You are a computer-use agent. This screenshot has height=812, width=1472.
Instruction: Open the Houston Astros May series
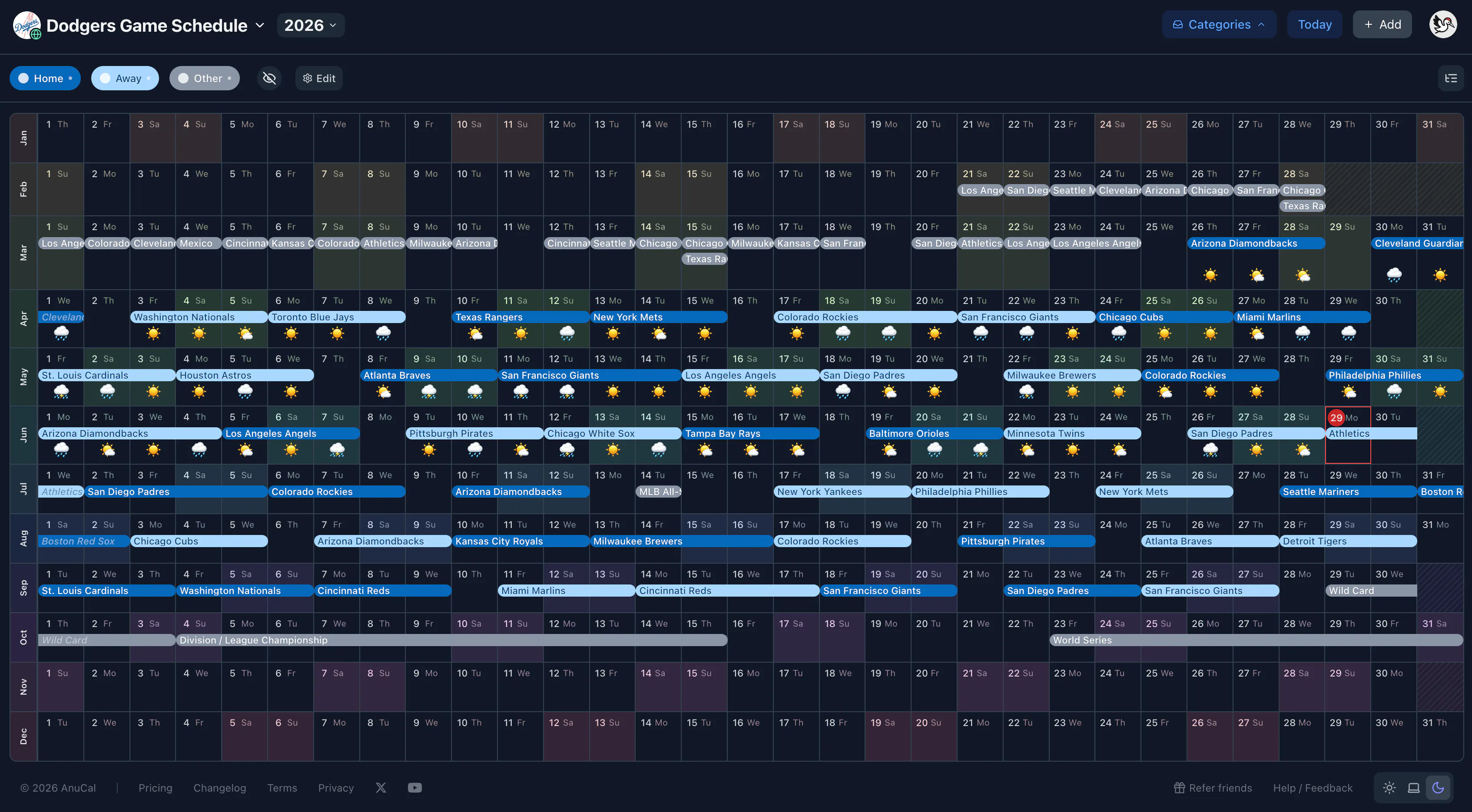[x=245, y=375]
